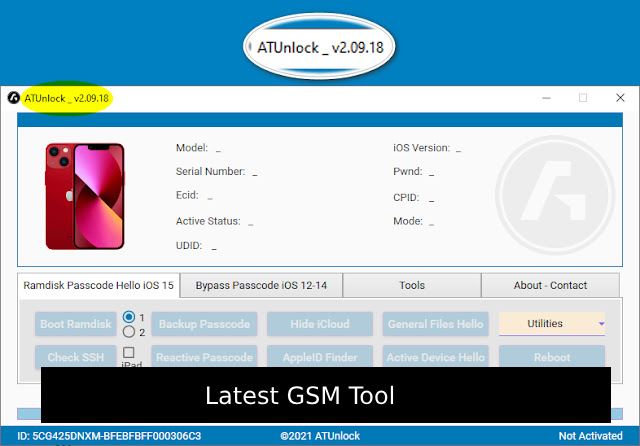Image resolution: width=640 pixels, height=446 pixels.
Task: Click General Files Hello button
Action: point(436,324)
